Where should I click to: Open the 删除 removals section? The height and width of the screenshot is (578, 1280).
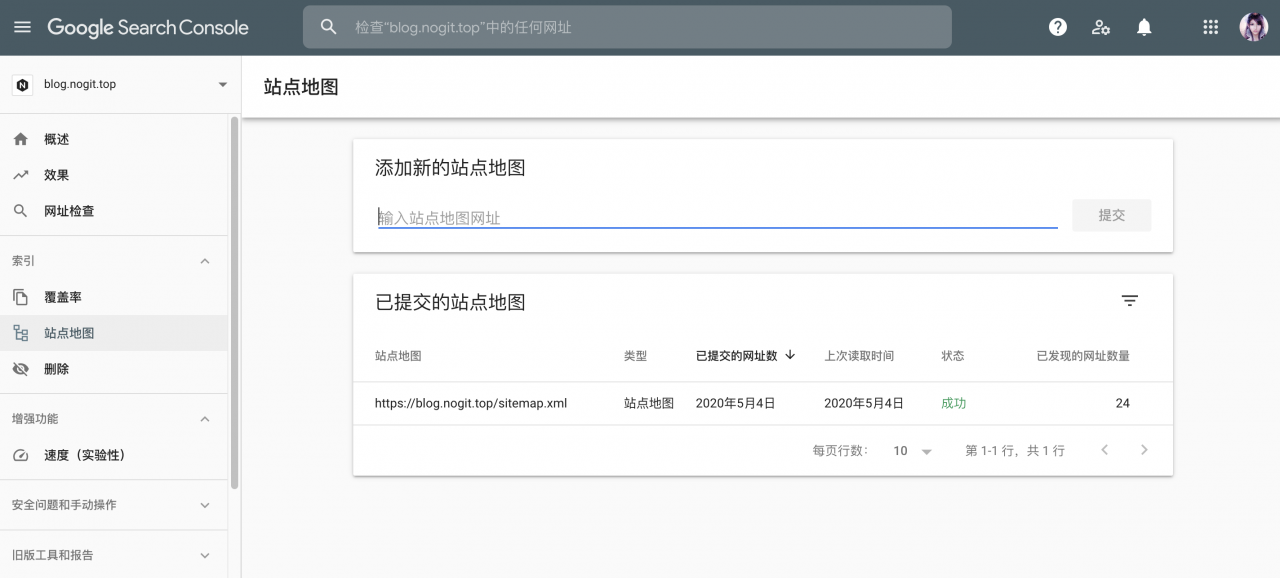(55, 368)
